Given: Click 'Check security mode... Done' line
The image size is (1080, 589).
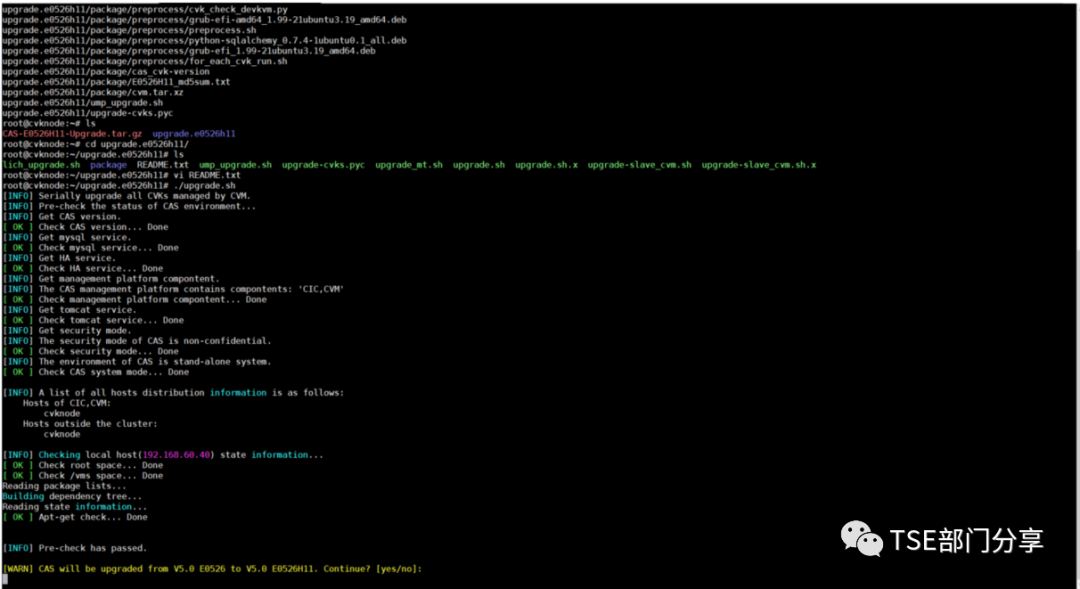Looking at the screenshot, I should pyautogui.click(x=90, y=351).
